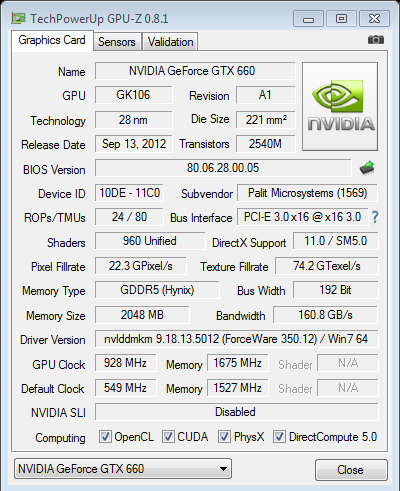Switch to the Validation tab
Screen dimensions: 400x491
(x=170, y=42)
